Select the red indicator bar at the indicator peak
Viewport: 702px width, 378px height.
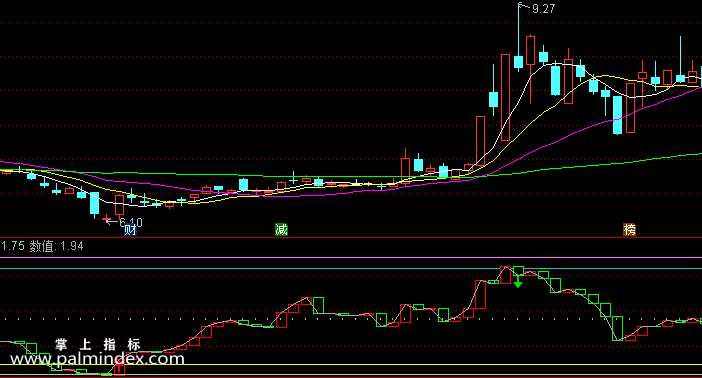[505, 275]
